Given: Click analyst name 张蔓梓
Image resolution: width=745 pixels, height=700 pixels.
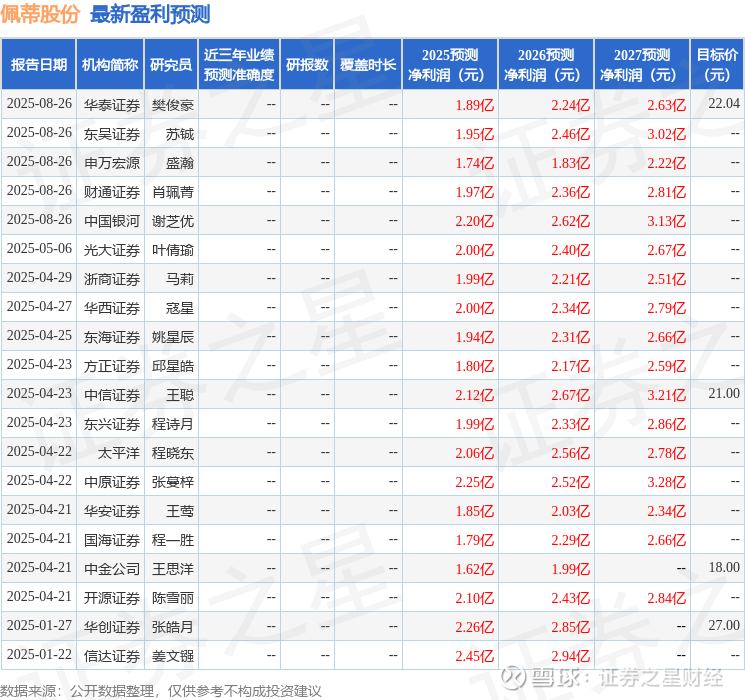Looking at the screenshot, I should point(173,482).
